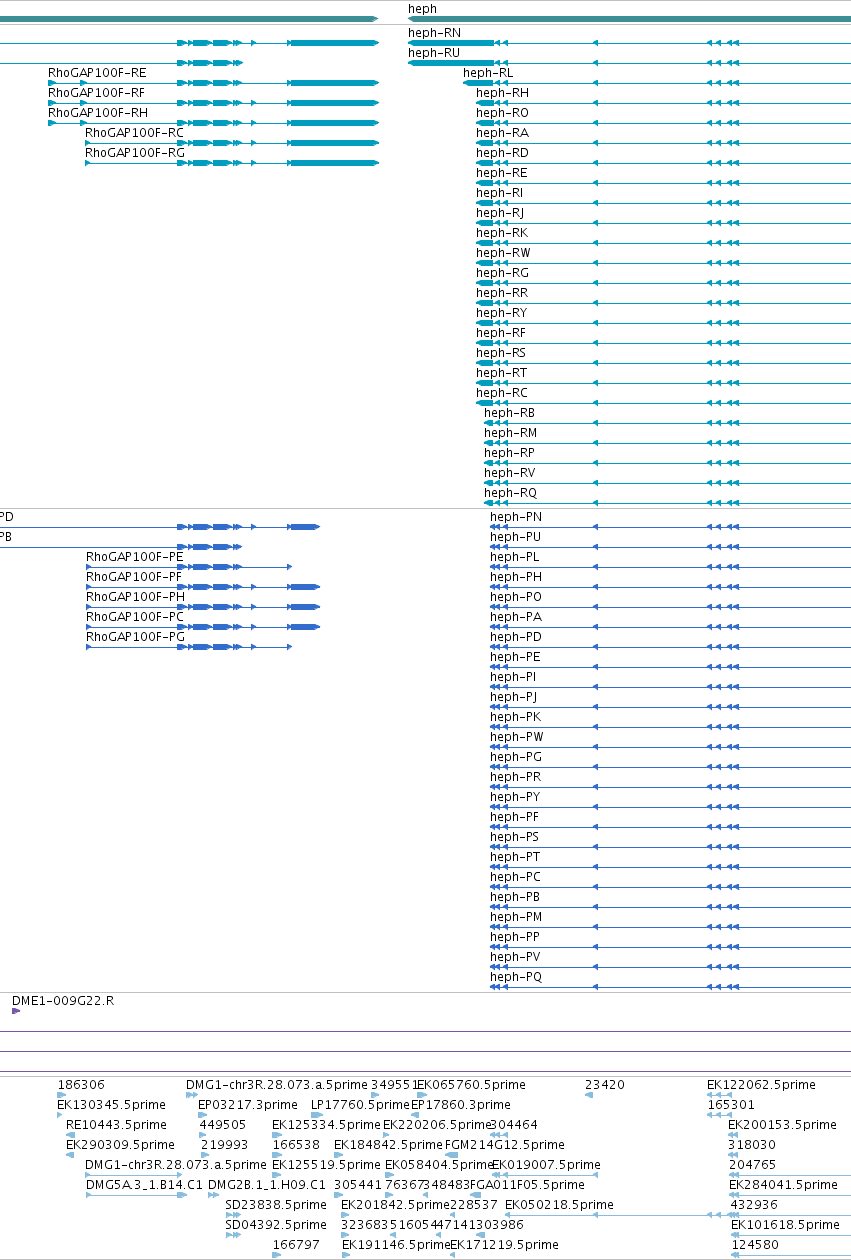Image resolution: width=851 pixels, height=1260 pixels.
Task: Select EST label 186306
Action: tap(81, 1085)
